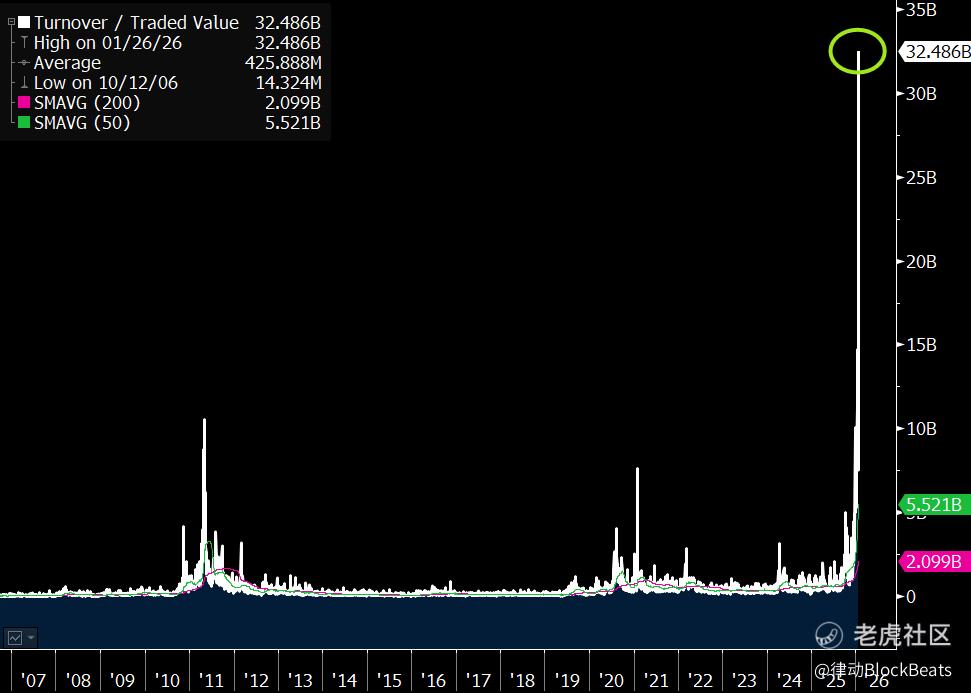971x693 pixels.
Task: Click the 14.324M low value
Action: (x=289, y=82)
